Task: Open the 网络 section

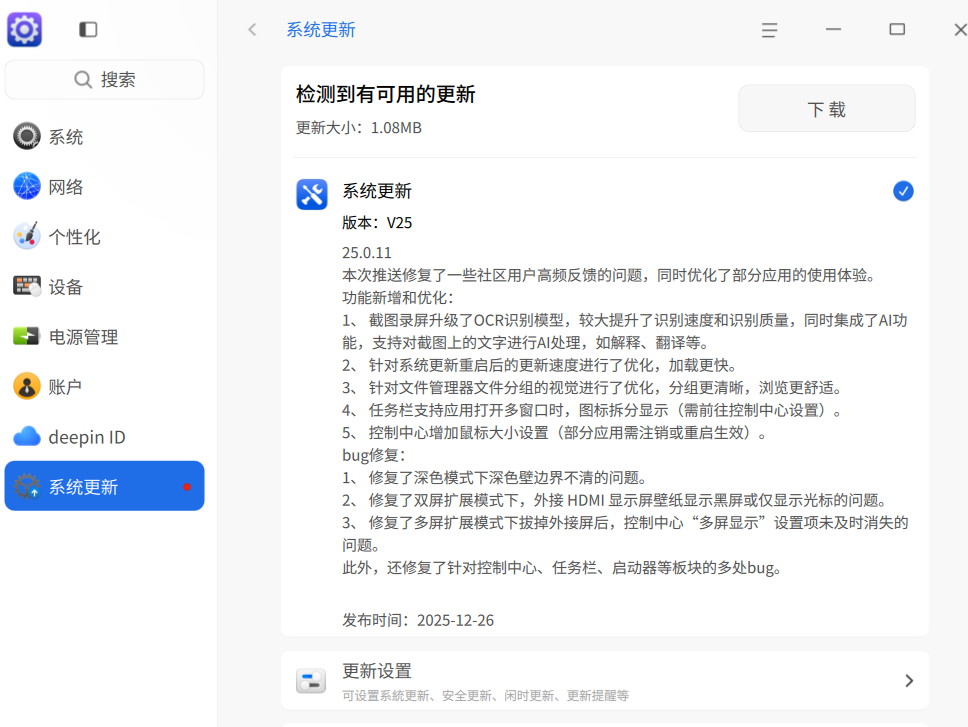Action: coord(104,186)
